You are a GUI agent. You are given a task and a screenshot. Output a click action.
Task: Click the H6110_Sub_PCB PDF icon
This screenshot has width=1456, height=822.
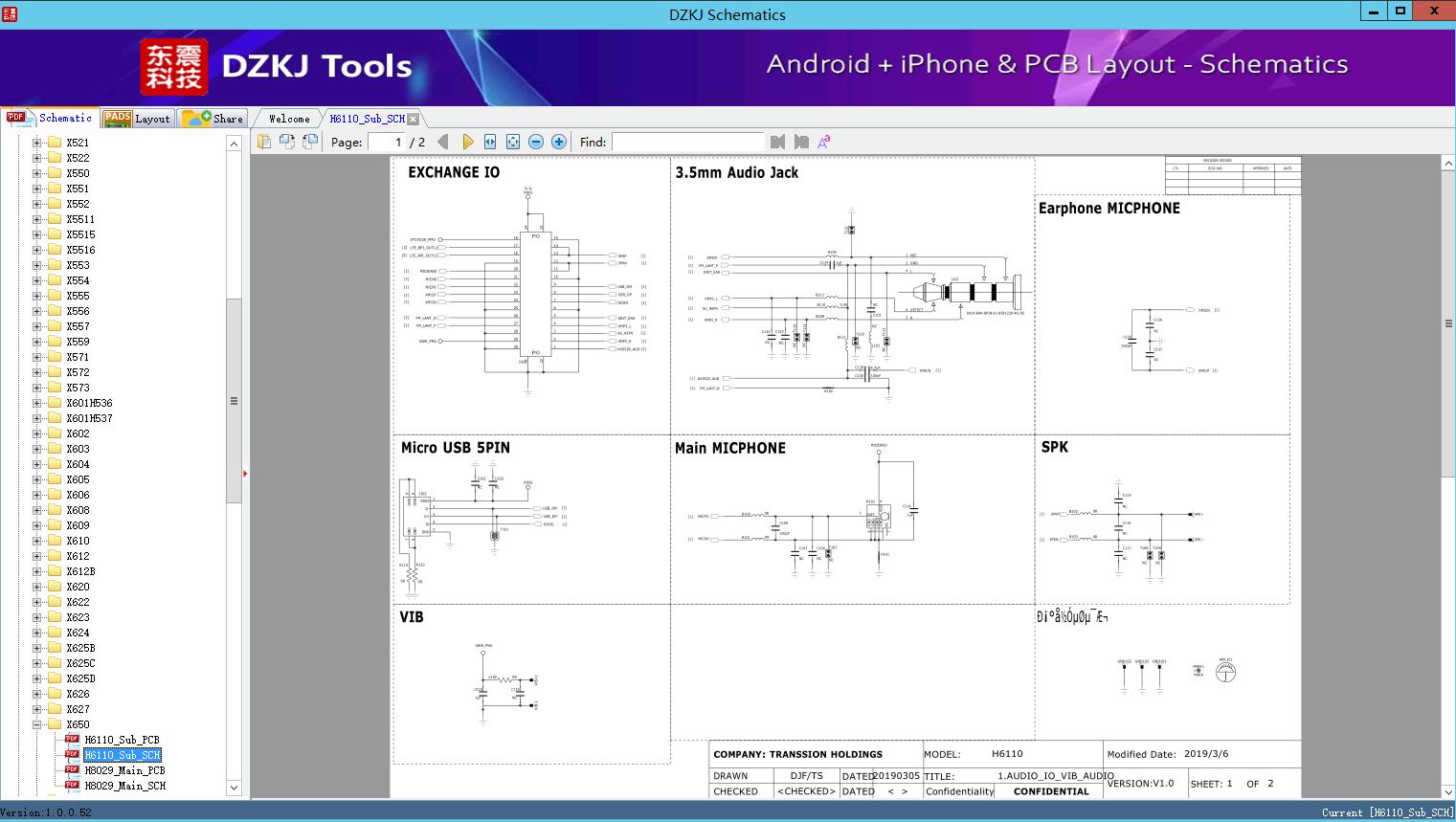pyautogui.click(x=72, y=740)
